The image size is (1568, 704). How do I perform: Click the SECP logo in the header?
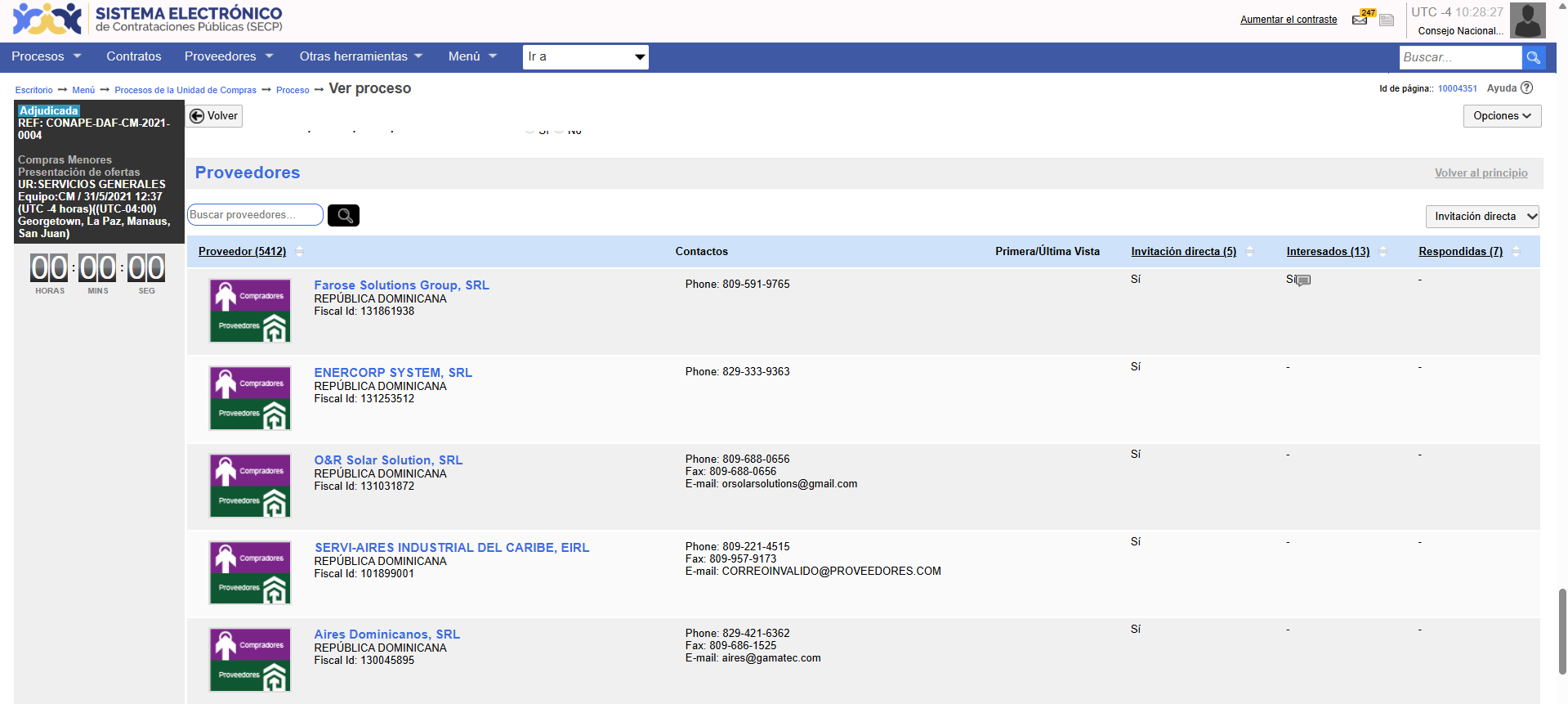click(47, 20)
